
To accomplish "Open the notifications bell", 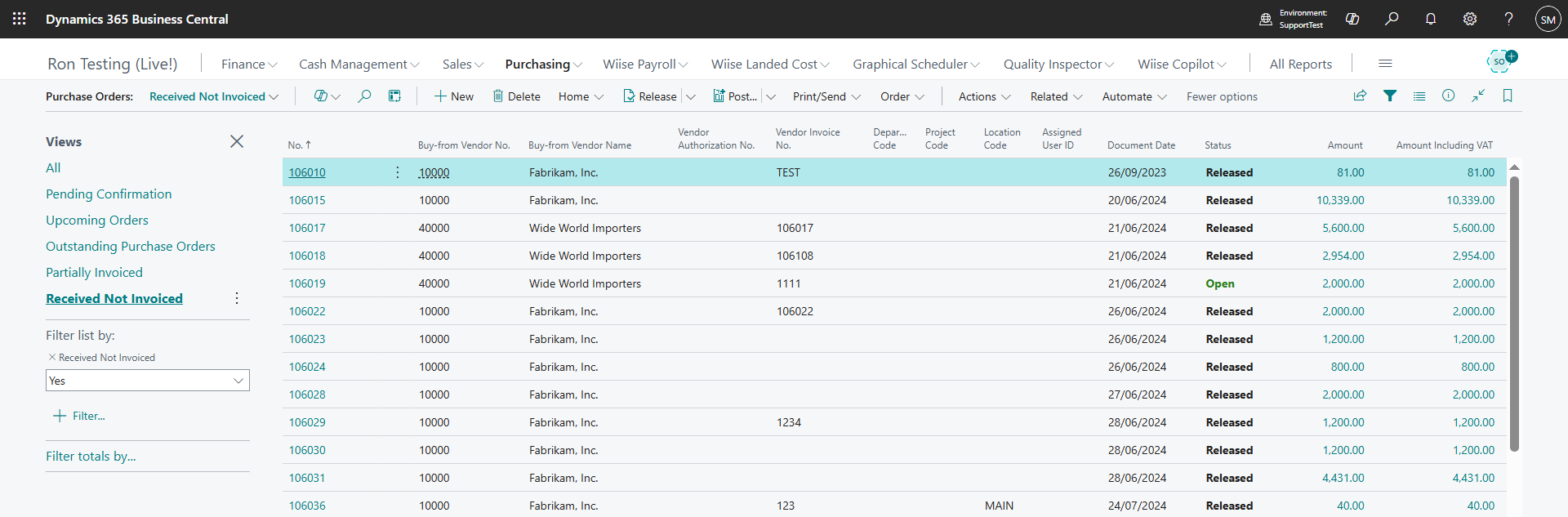I will click(x=1431, y=19).
